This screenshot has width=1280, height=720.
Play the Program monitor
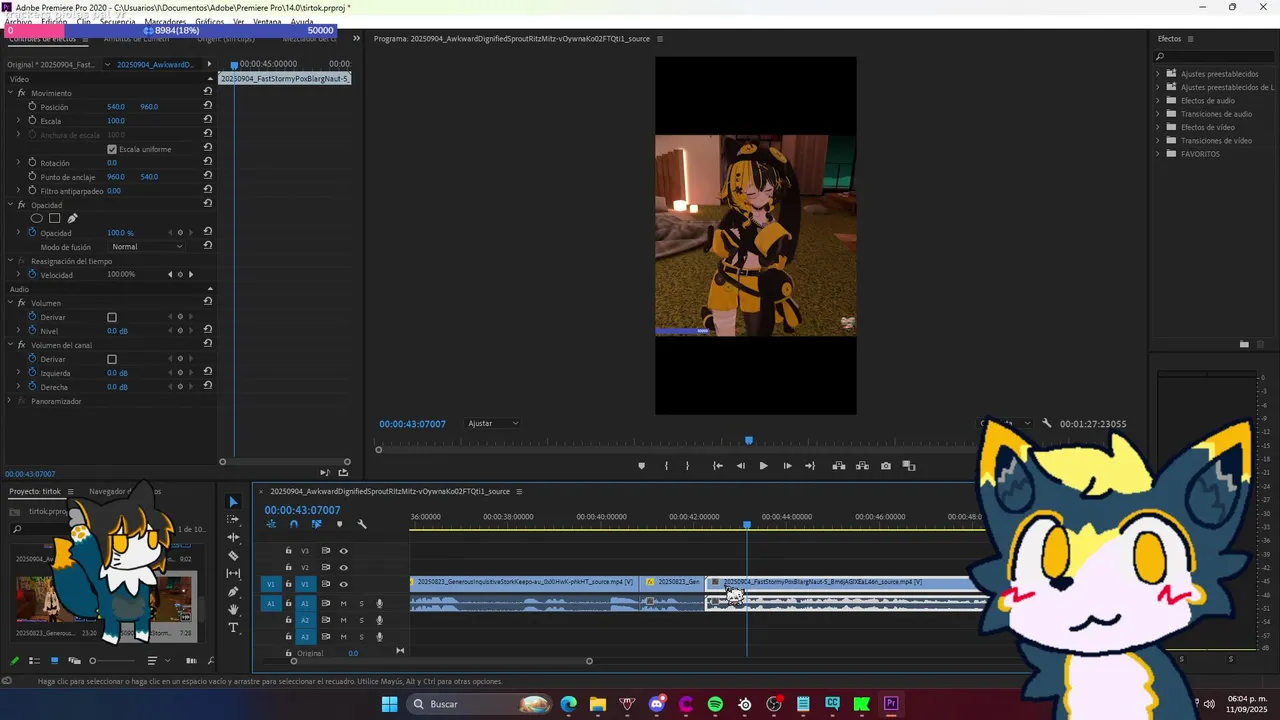pyautogui.click(x=763, y=466)
